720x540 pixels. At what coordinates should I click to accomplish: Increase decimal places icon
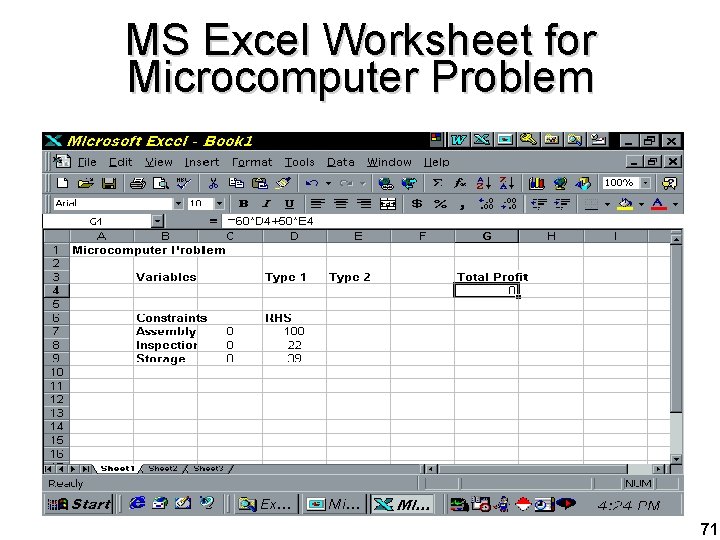coord(485,203)
